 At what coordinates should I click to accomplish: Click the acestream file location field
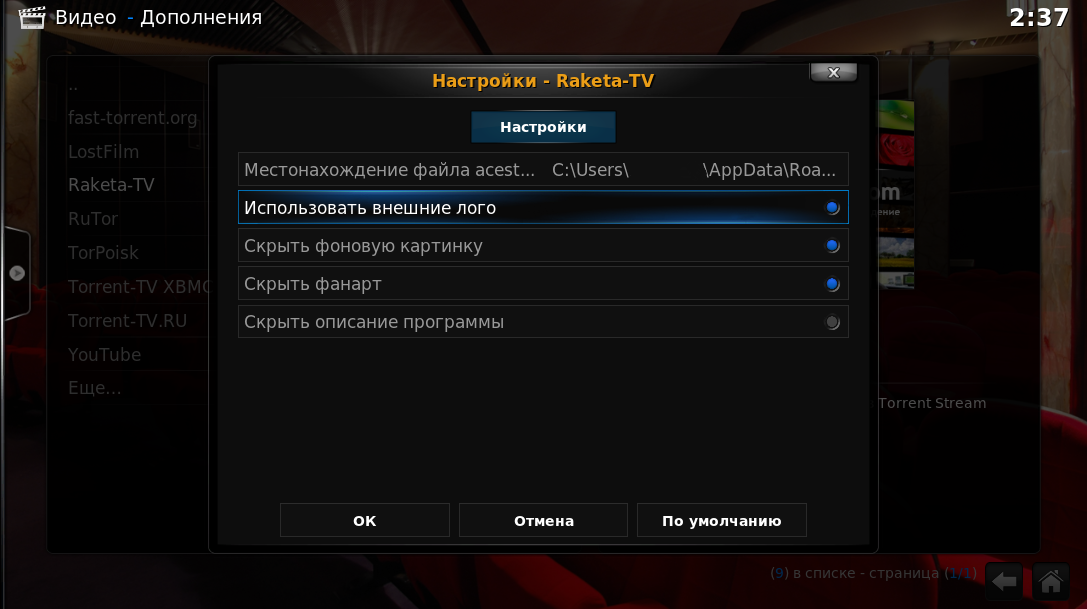point(543,169)
